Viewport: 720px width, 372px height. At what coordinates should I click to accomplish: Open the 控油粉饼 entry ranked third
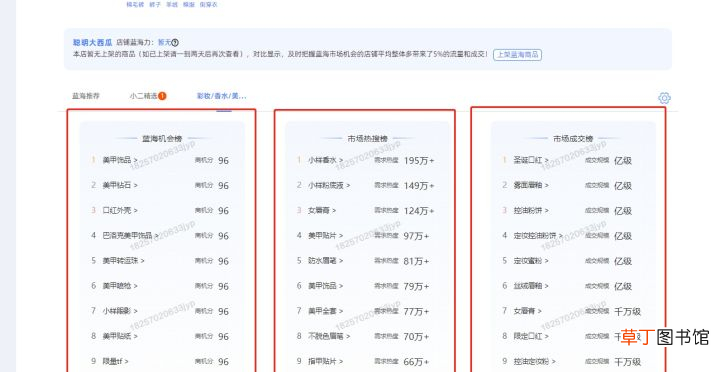(531, 210)
